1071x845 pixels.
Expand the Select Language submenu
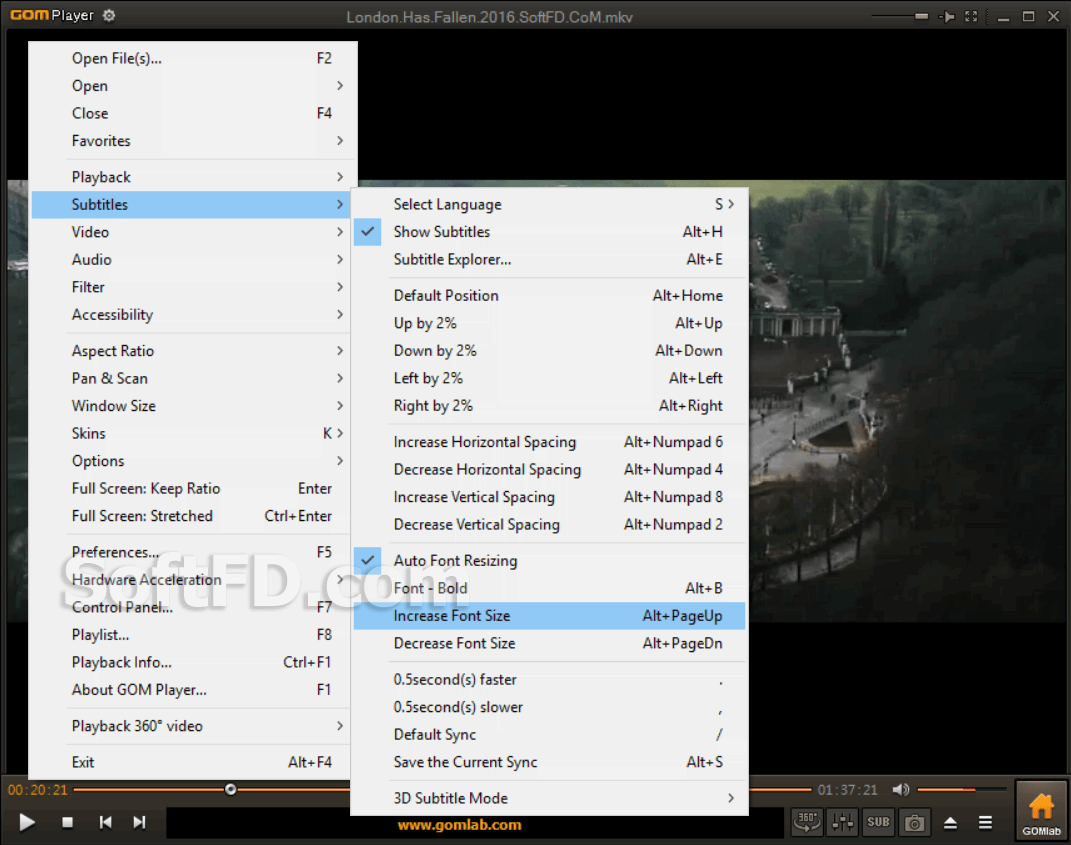click(549, 204)
